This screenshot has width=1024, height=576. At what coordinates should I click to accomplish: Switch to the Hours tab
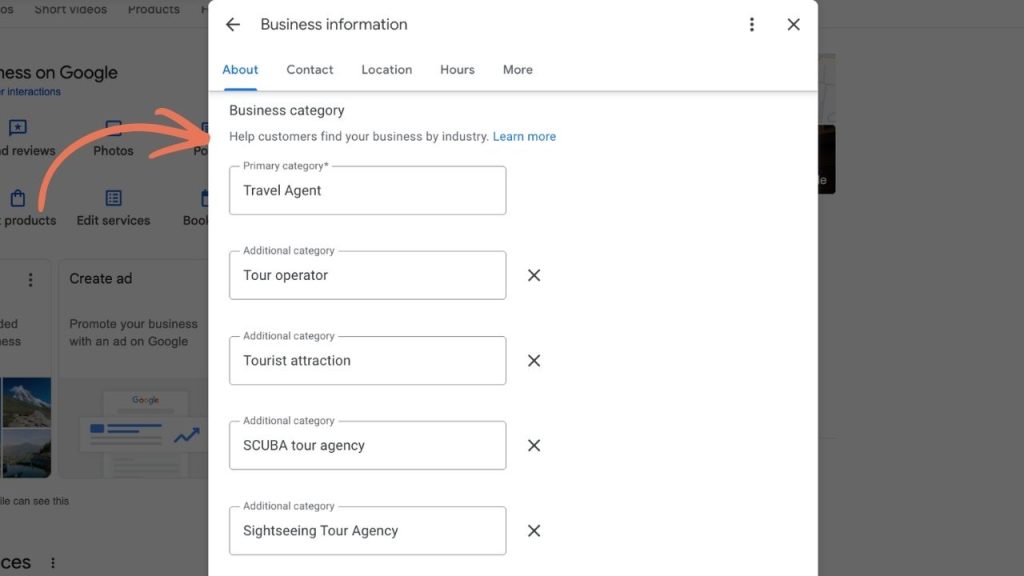pos(457,69)
